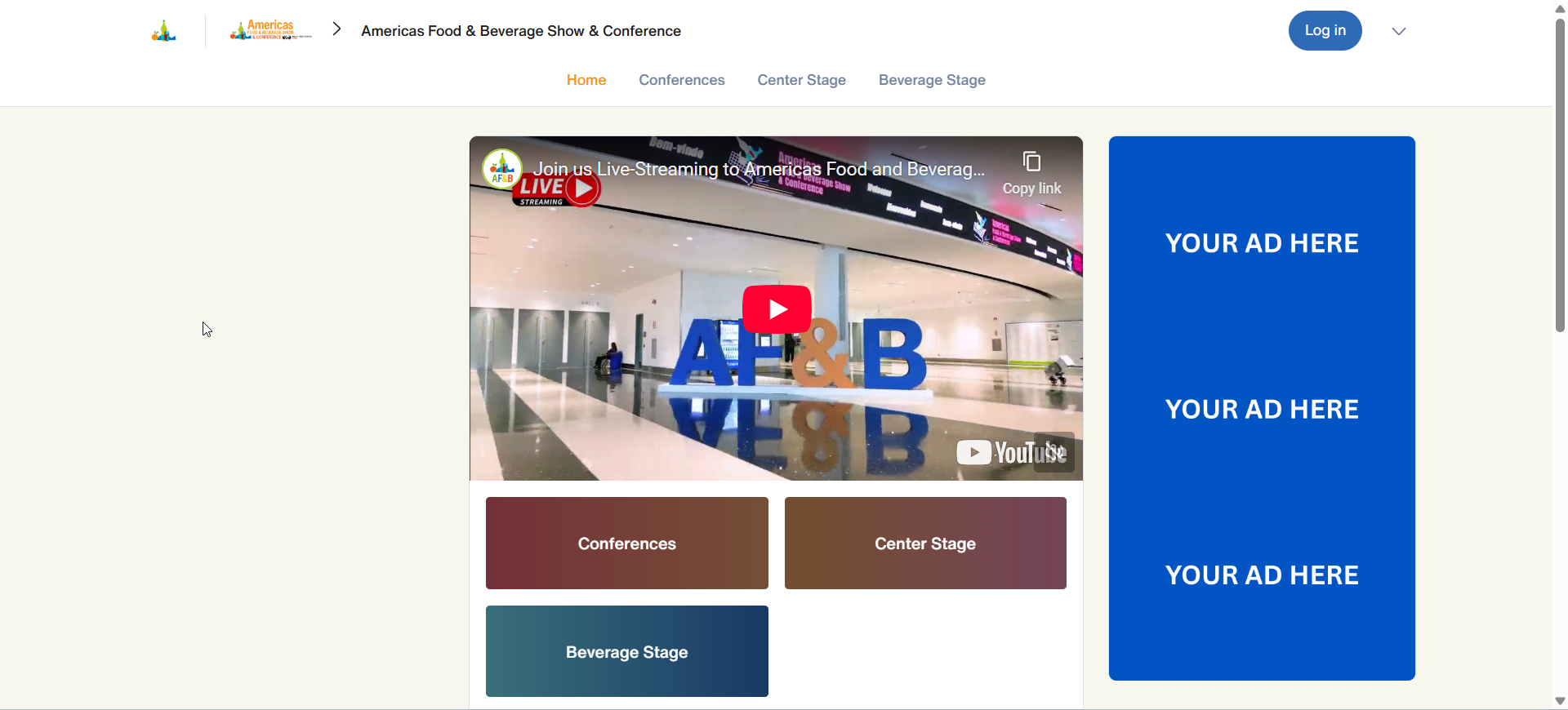
Task: Switch to the Conferences nav tab
Action: point(682,80)
